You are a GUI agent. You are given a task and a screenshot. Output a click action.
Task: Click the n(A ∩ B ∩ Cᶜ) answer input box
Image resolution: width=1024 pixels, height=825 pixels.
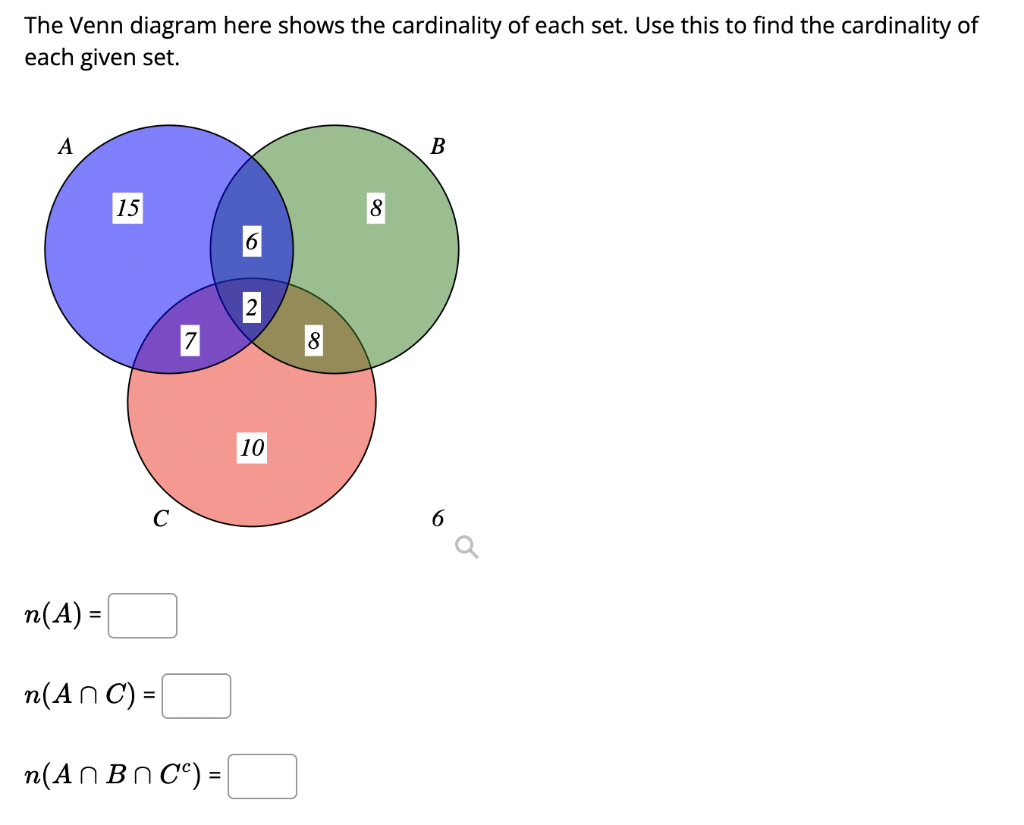coord(262,776)
